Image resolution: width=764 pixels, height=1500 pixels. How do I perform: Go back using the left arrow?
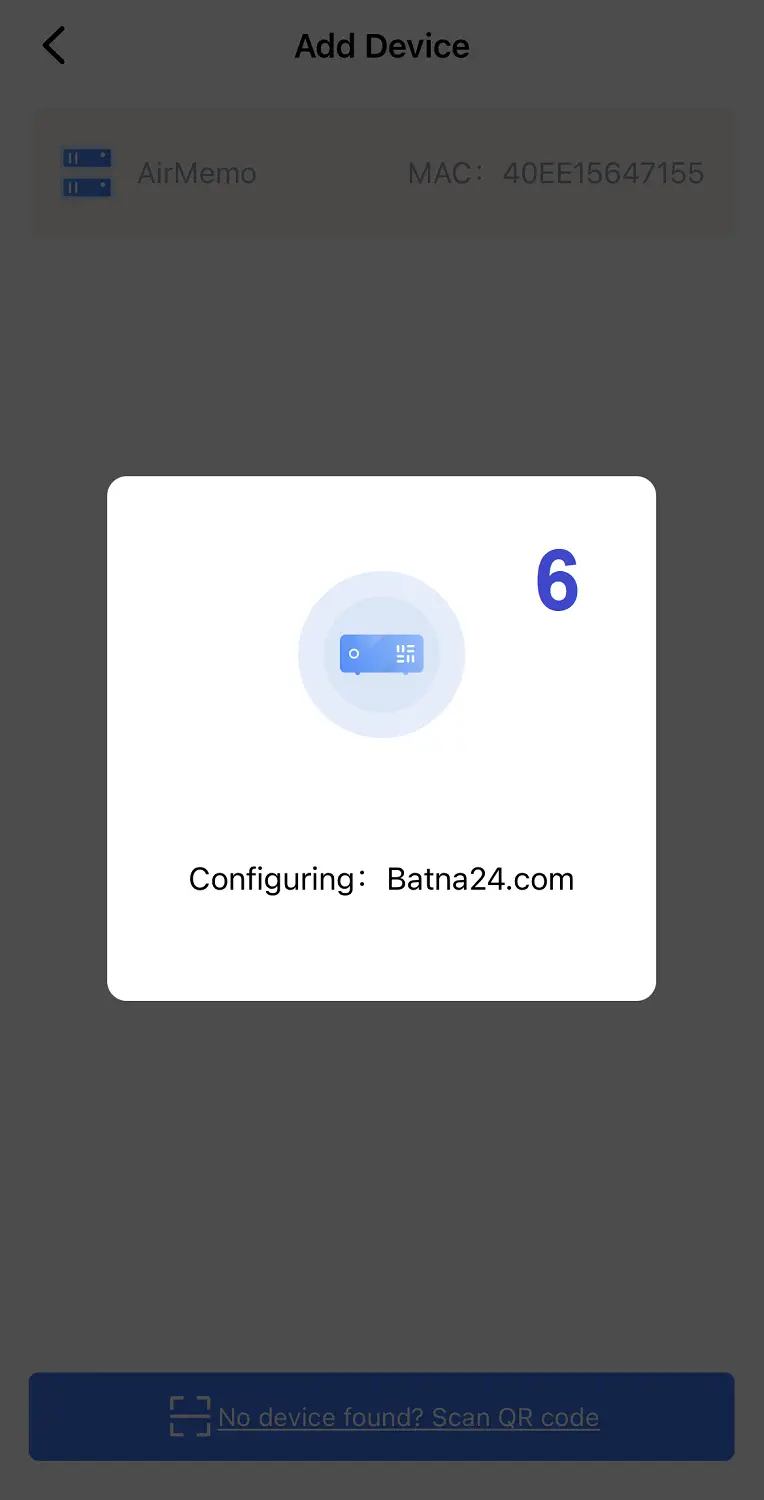tap(54, 46)
